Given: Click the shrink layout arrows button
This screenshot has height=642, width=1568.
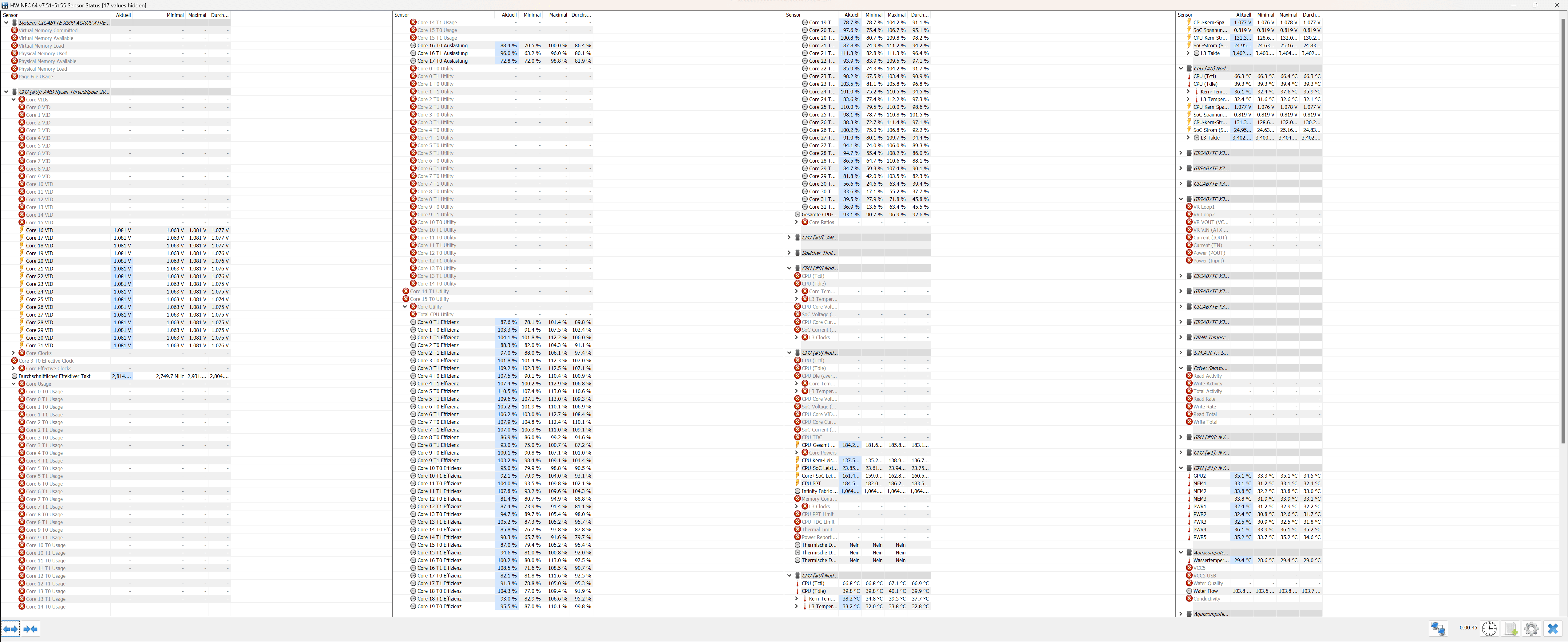Looking at the screenshot, I should [31, 628].
